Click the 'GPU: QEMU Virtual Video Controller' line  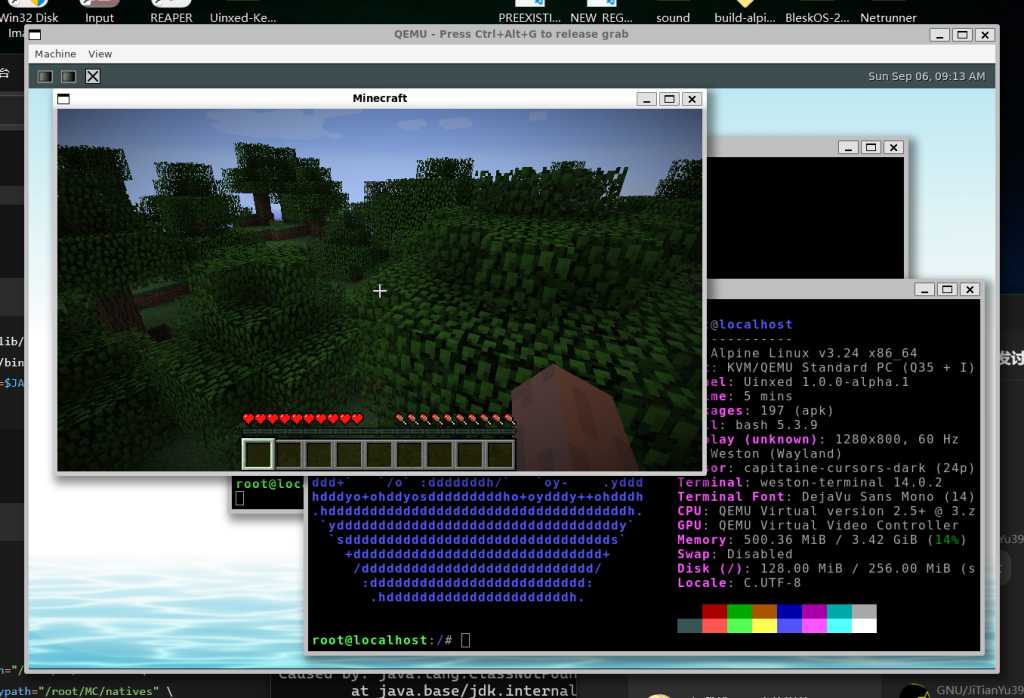click(818, 526)
